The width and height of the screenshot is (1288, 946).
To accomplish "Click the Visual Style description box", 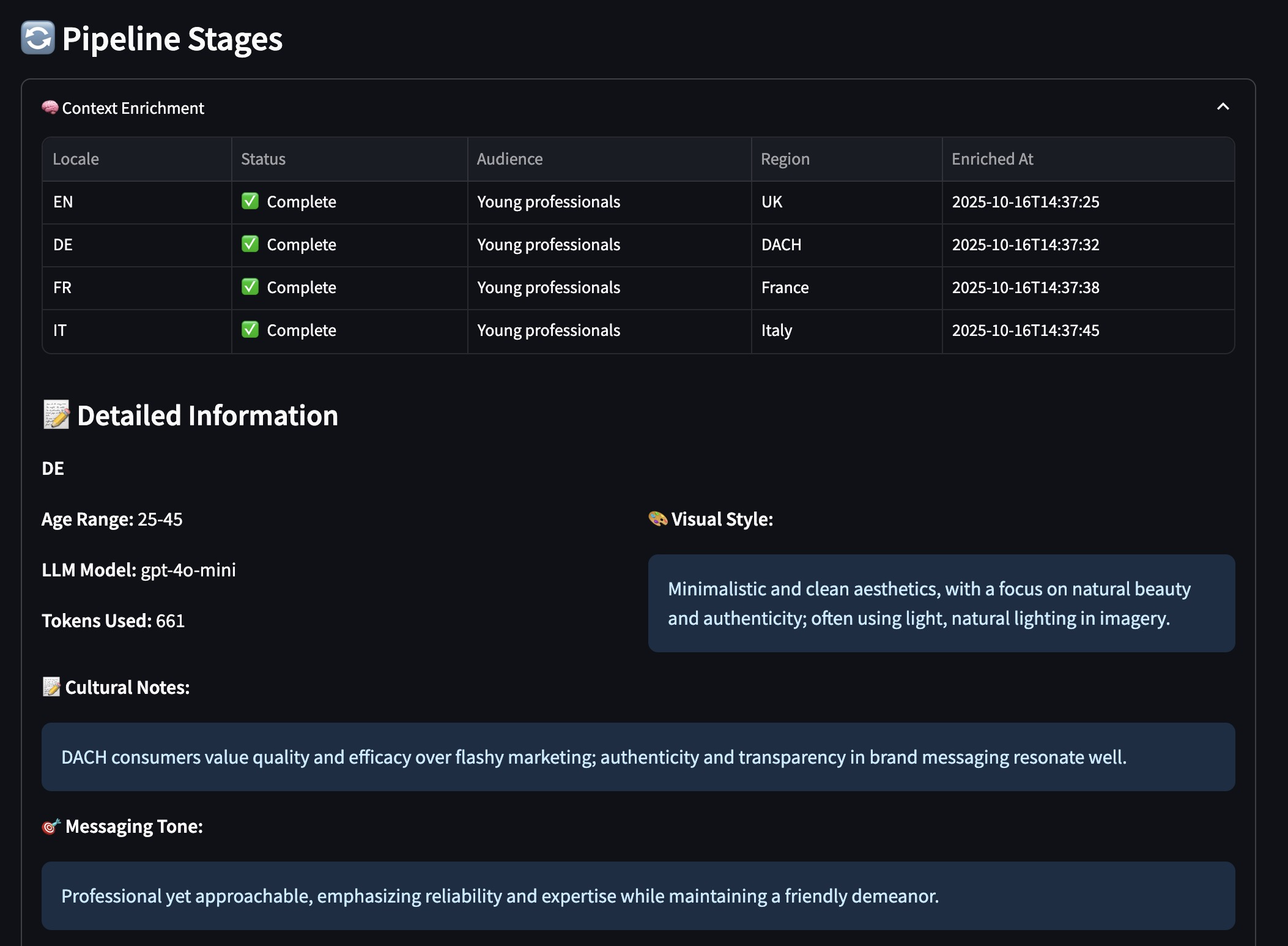I will [x=941, y=603].
